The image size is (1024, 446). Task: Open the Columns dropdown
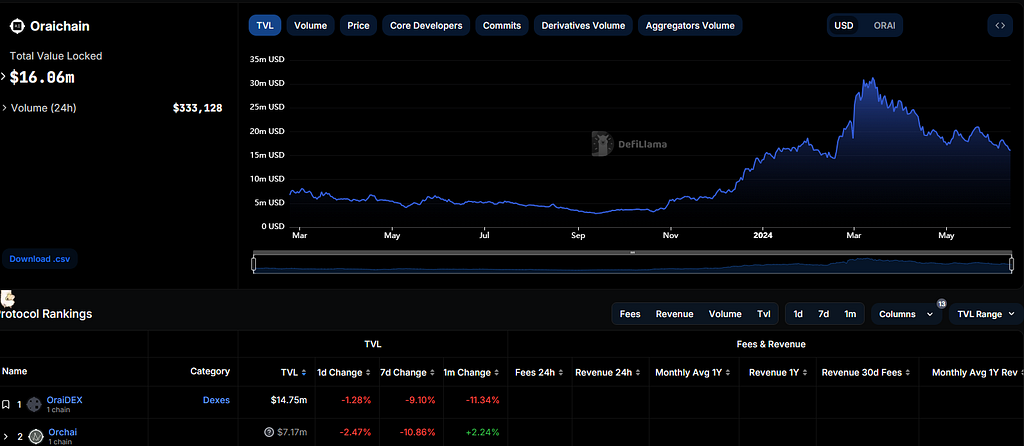click(x=906, y=314)
